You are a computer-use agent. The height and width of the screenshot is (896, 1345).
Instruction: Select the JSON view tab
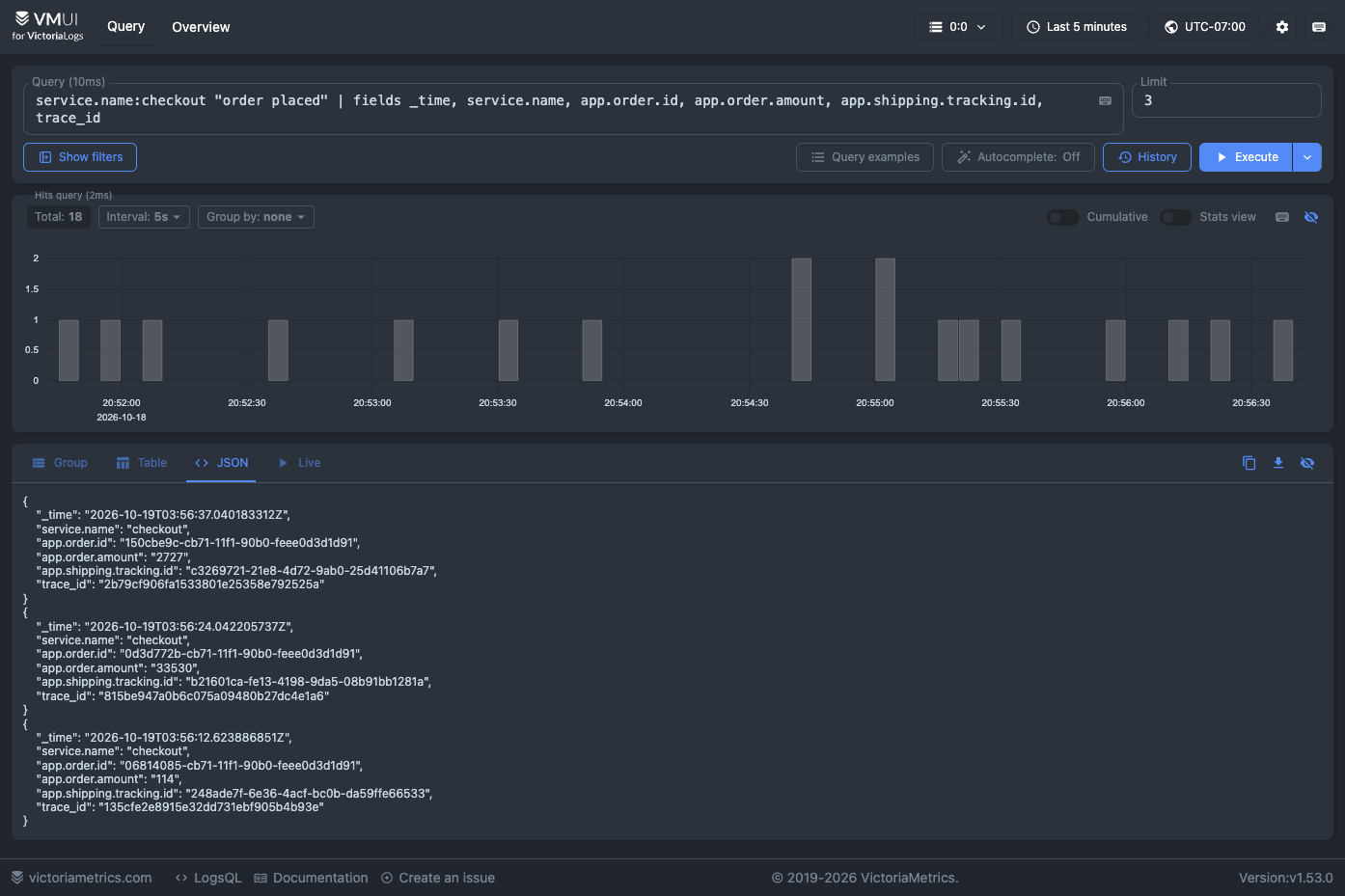coord(222,463)
